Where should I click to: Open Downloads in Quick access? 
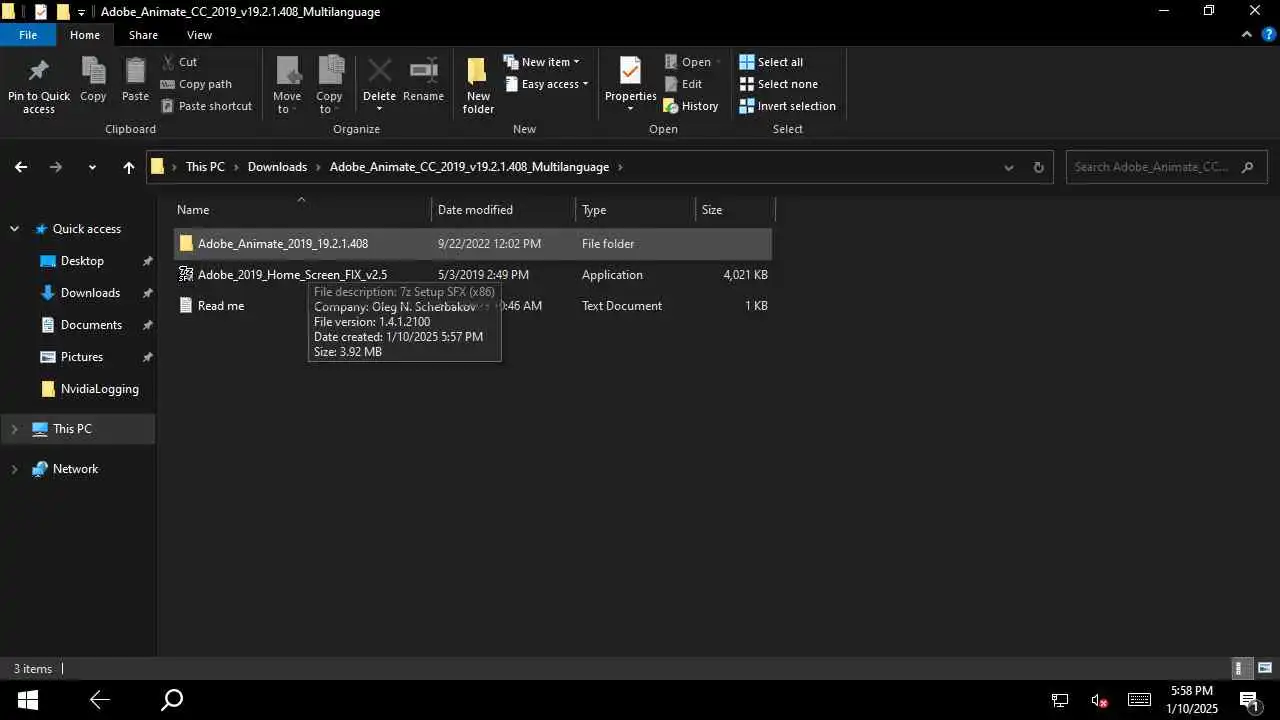[90, 293]
